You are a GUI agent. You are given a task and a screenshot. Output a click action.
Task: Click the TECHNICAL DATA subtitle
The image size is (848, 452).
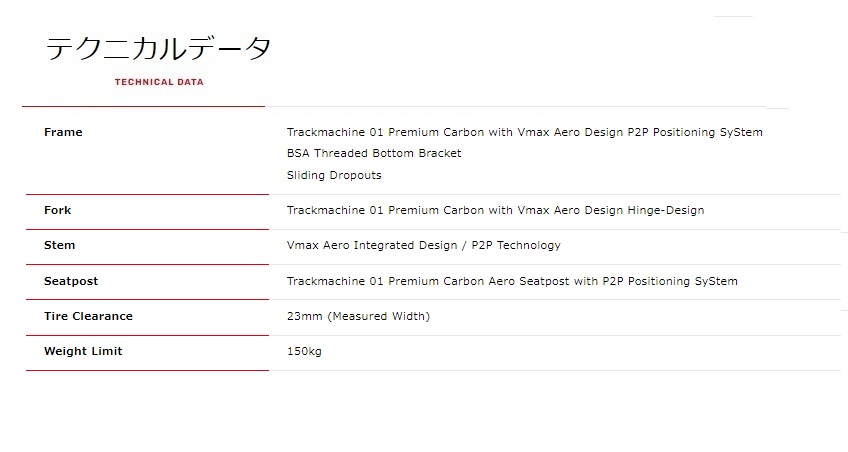click(x=159, y=82)
